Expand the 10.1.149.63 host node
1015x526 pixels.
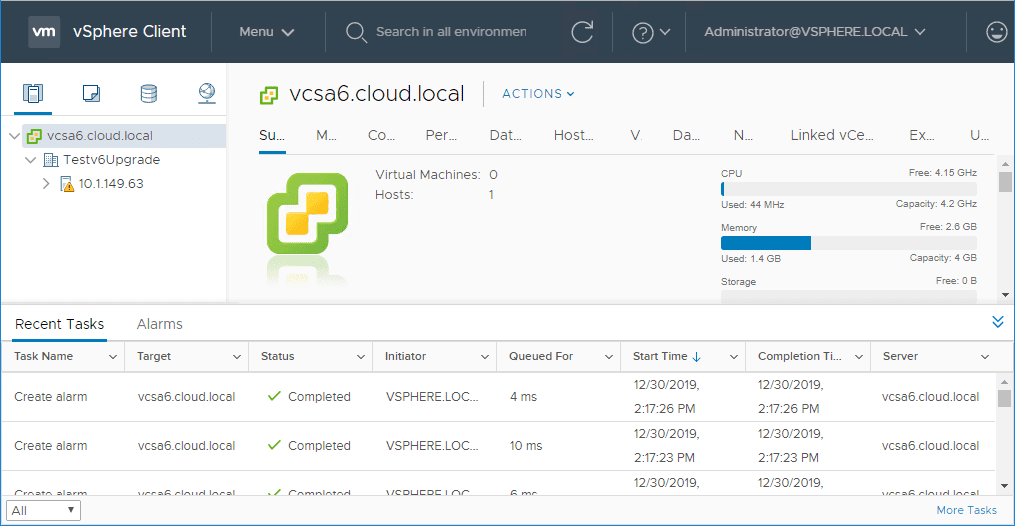click(x=46, y=184)
